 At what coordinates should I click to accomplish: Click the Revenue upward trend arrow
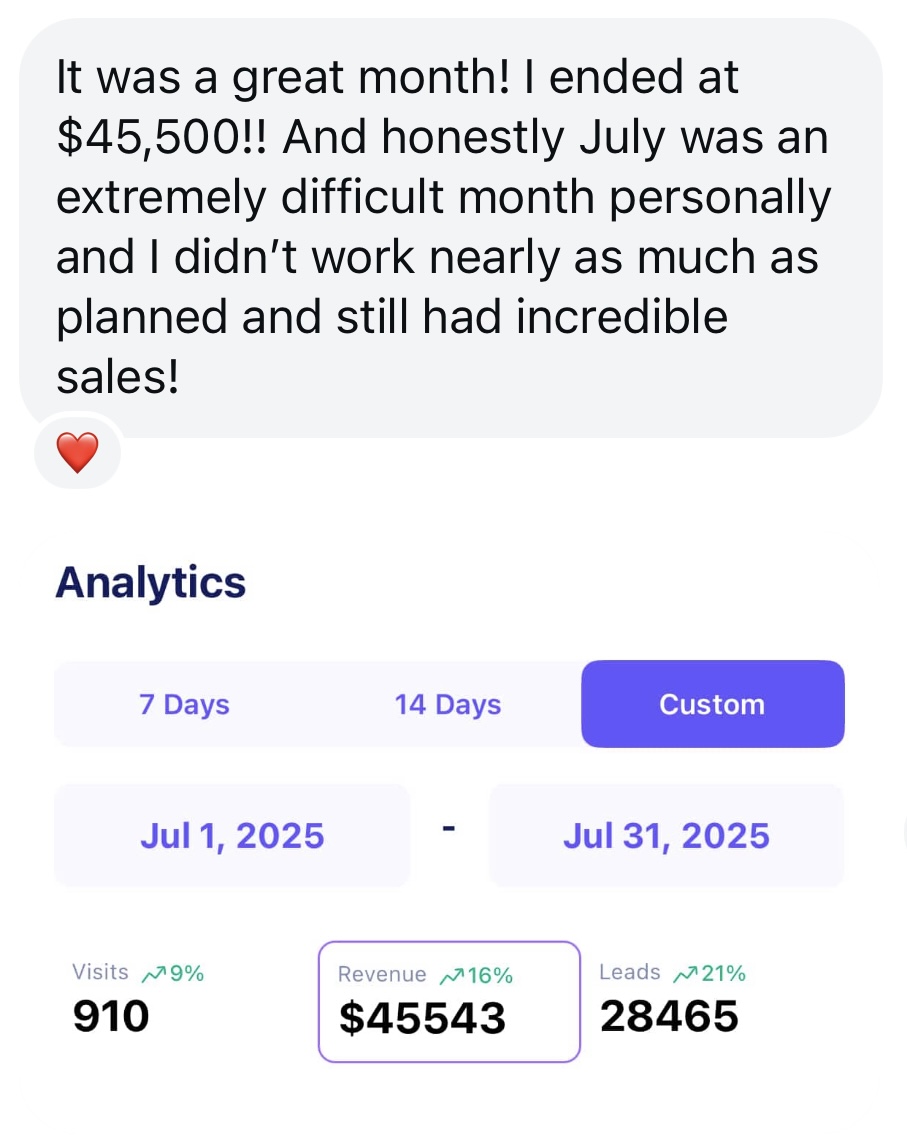(452, 976)
